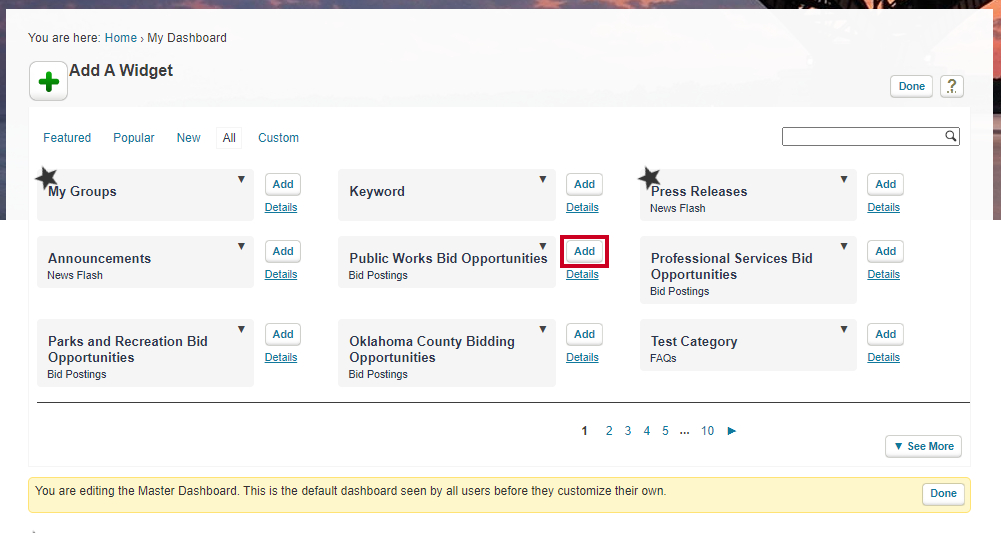This screenshot has width=1001, height=533.
Task: Click the Announcements widget title
Action: [100, 259]
